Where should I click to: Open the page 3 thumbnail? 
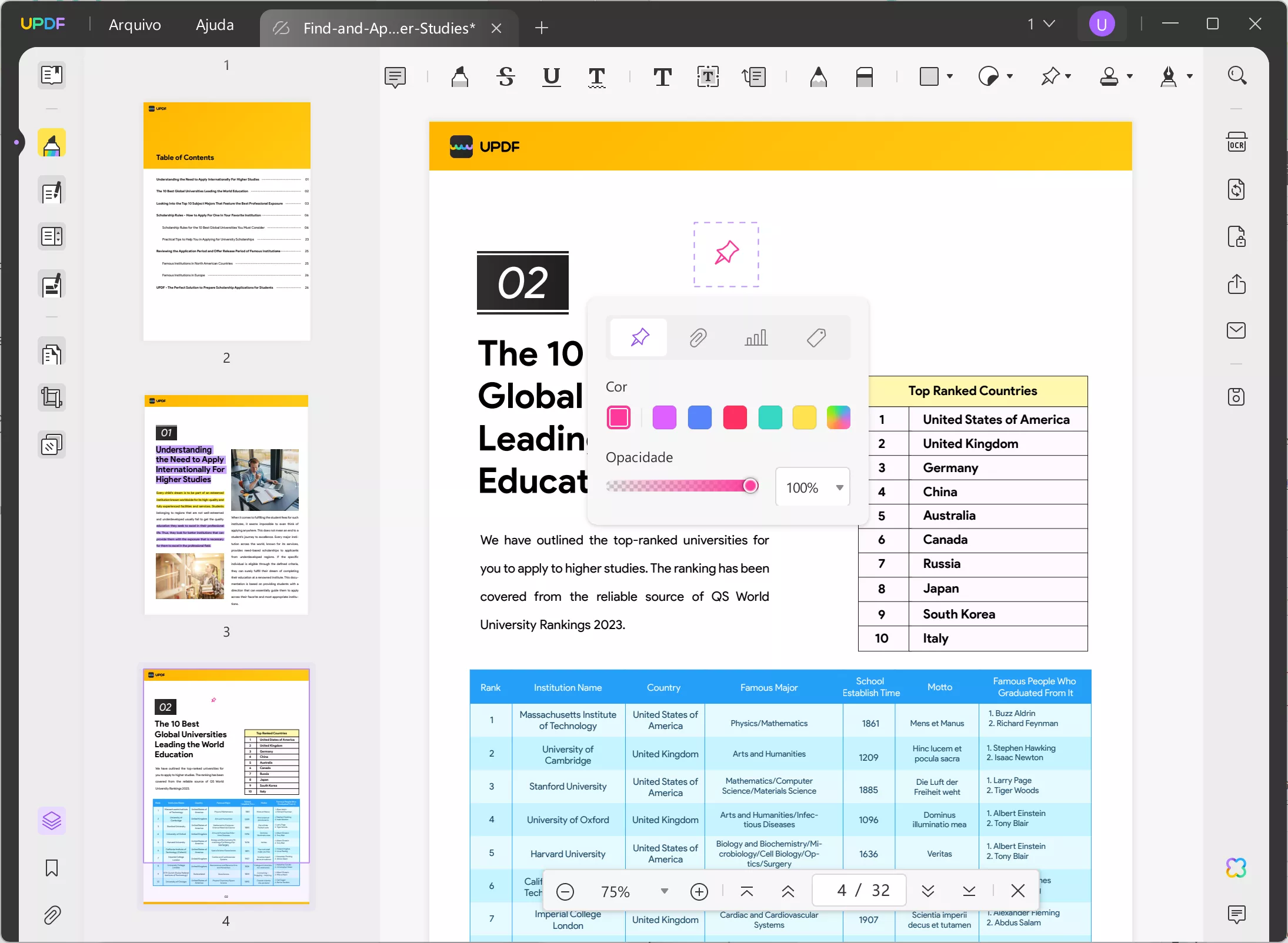click(226, 504)
